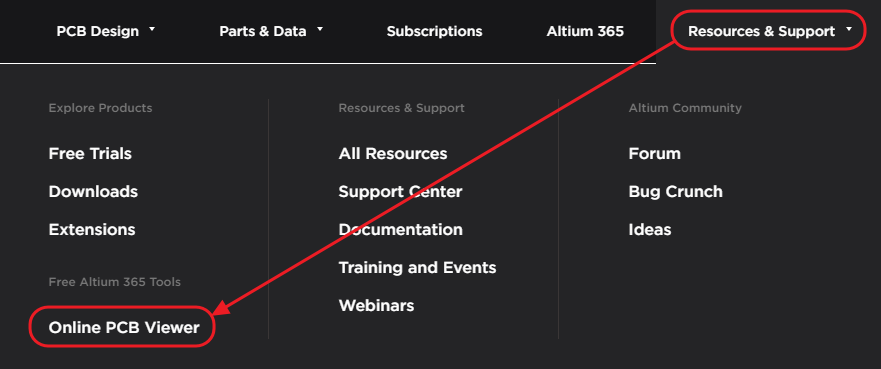881x369 pixels.
Task: Open the Documentation link
Action: pyautogui.click(x=401, y=230)
